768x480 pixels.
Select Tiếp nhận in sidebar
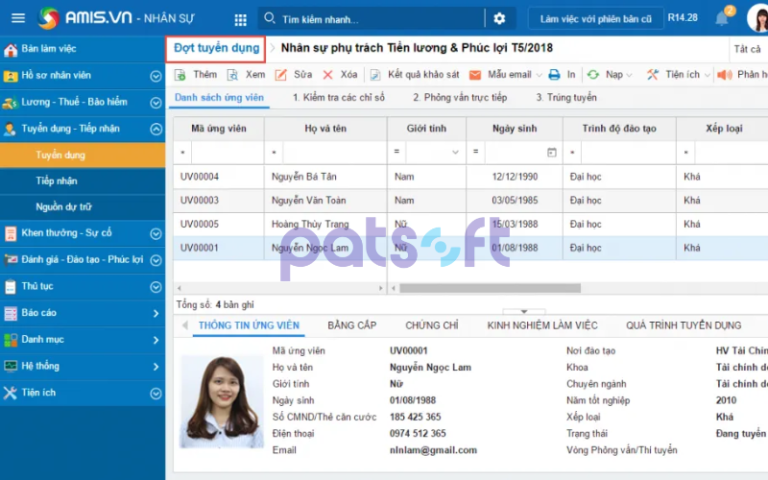pyautogui.click(x=56, y=181)
